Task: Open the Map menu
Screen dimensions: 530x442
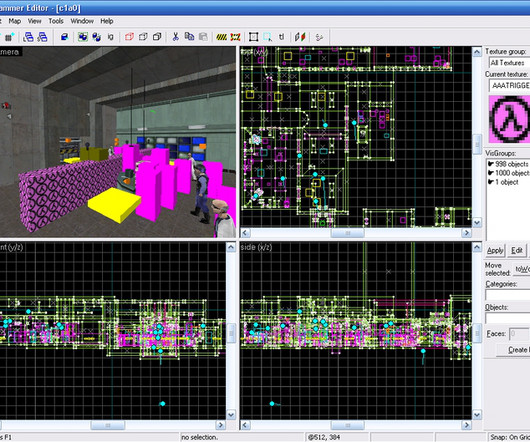Action: [15, 21]
